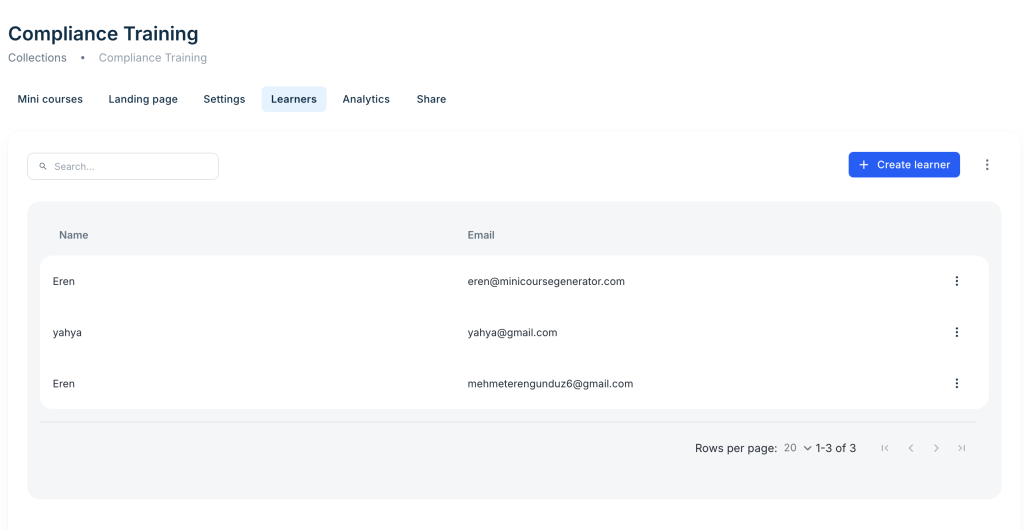The height and width of the screenshot is (530, 1024).
Task: Open three-dot menu for mehmeterengunduz6@gmail.com row
Action: [956, 383]
